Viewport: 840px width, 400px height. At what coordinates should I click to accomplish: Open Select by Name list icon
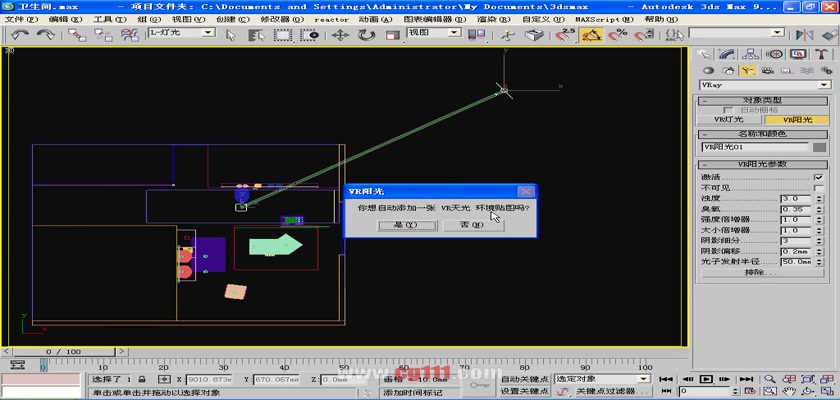257,35
